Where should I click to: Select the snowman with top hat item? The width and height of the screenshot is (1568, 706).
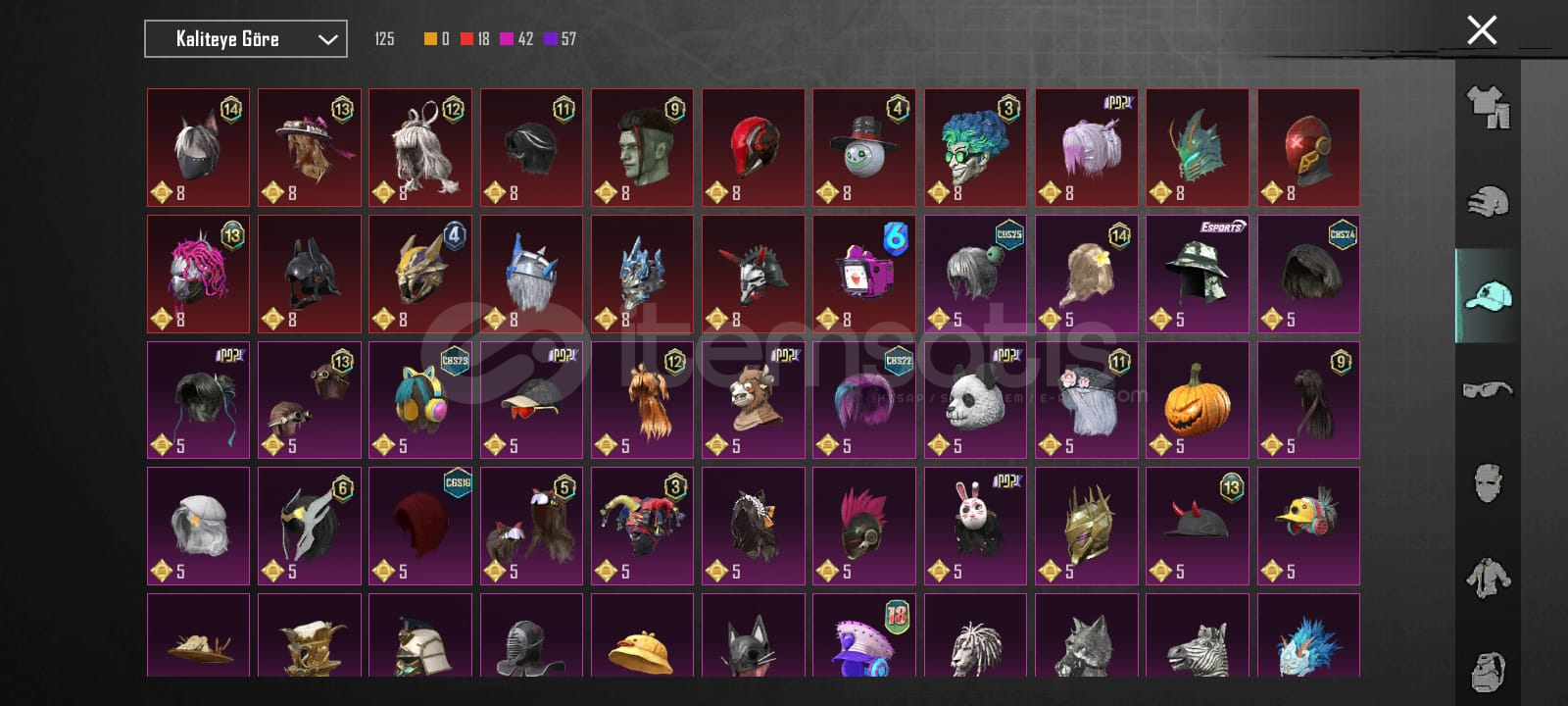coord(864,147)
